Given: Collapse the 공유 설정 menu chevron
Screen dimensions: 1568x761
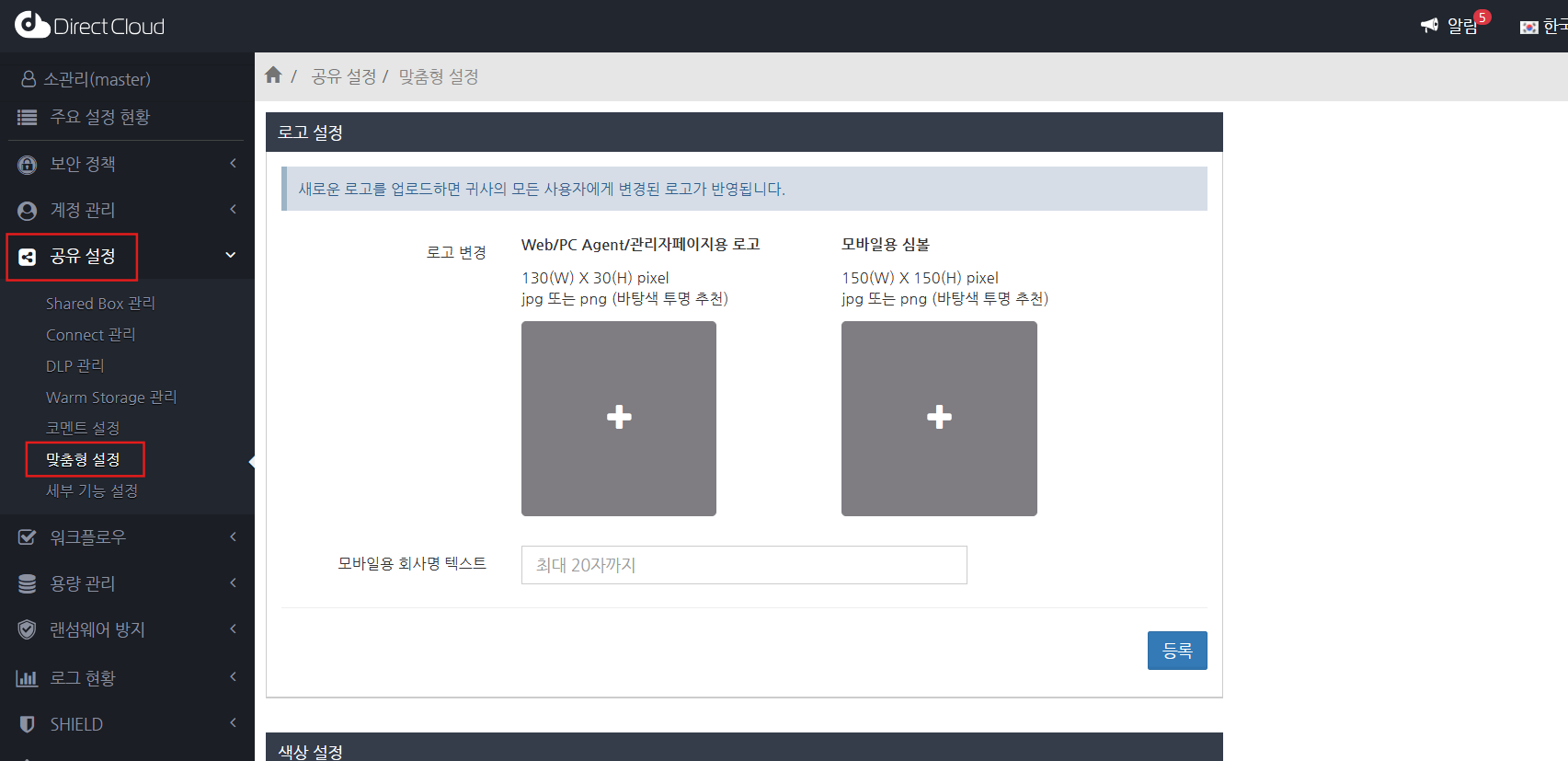Looking at the screenshot, I should pyautogui.click(x=231, y=255).
